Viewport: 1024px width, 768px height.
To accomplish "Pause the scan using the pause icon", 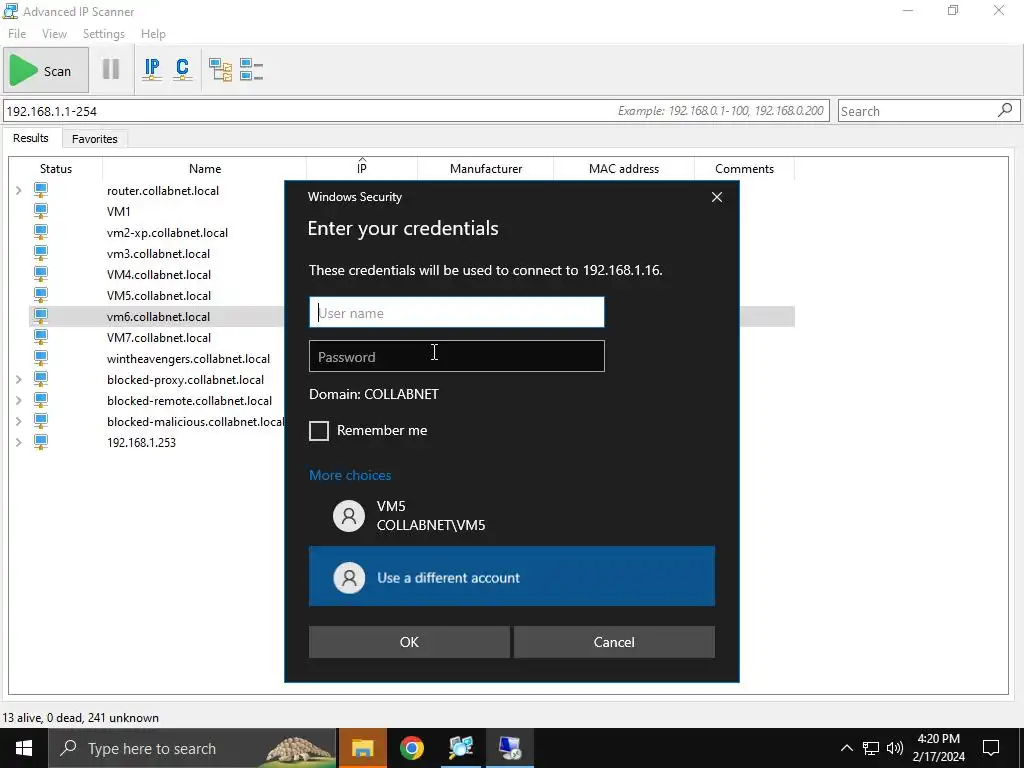I will (x=111, y=69).
